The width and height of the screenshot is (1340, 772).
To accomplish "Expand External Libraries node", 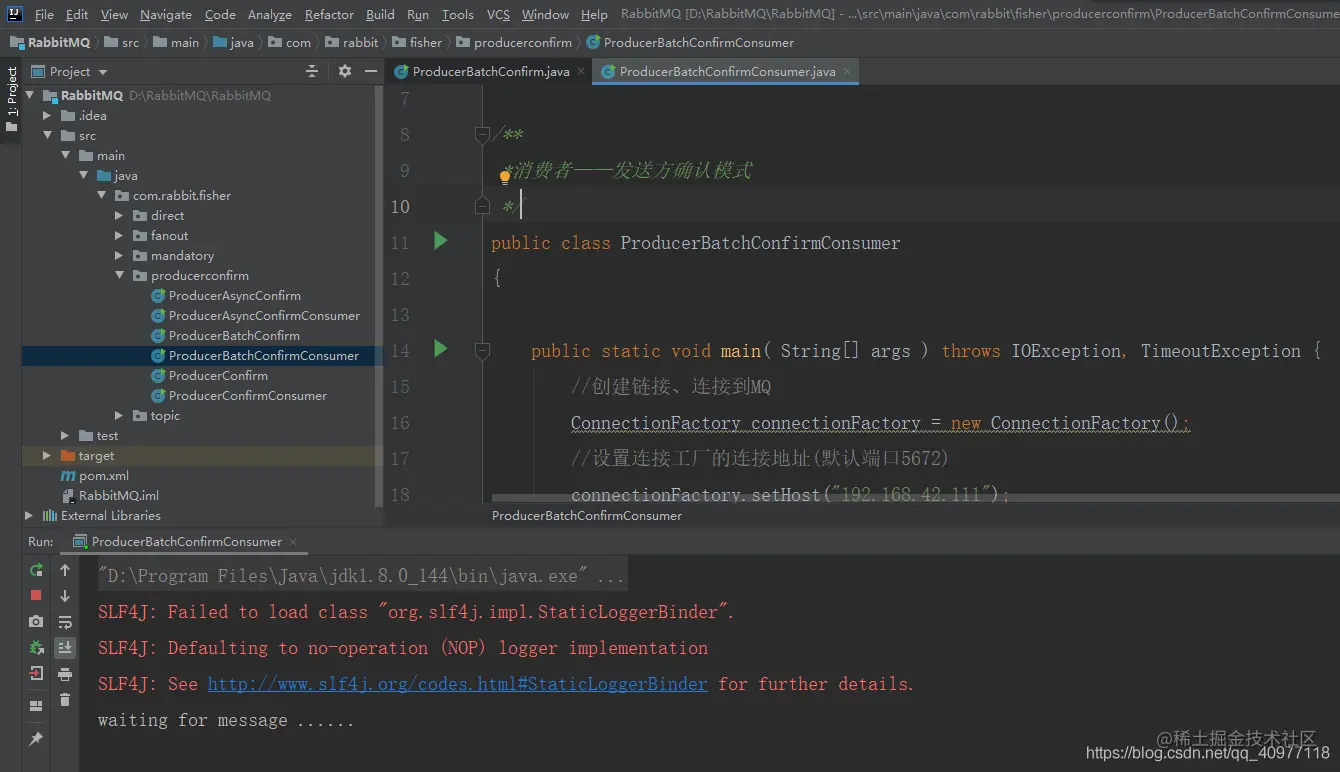I will (29, 516).
